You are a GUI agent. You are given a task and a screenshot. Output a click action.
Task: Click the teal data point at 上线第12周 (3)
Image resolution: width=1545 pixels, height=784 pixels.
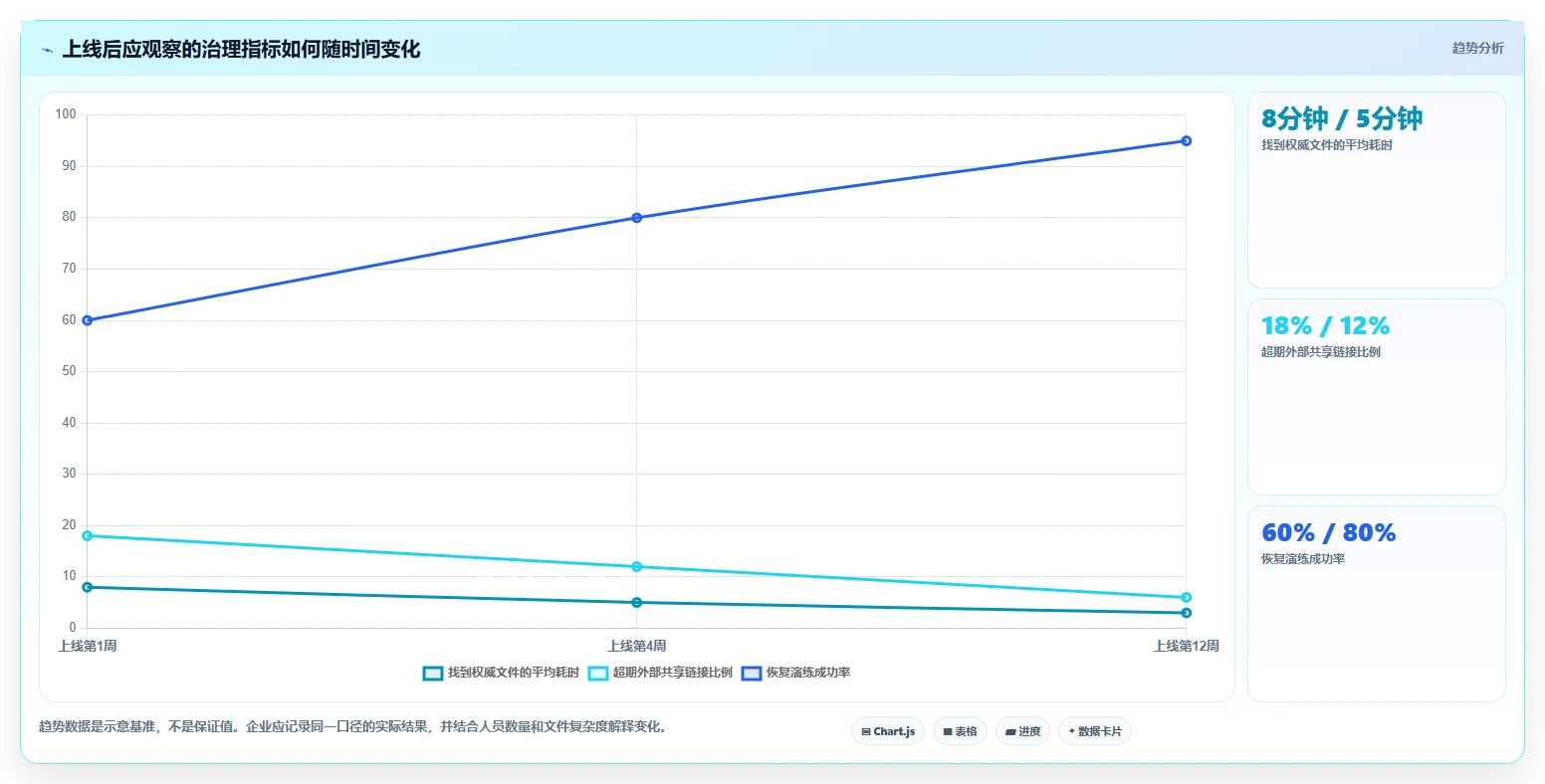[1187, 613]
